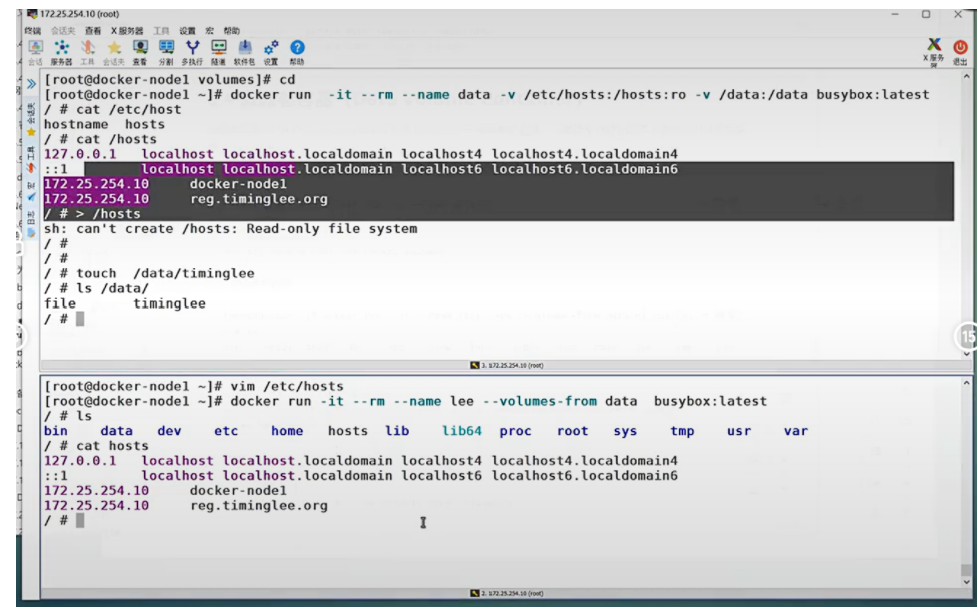Viewport: 978px width, 612px height.
Task: Click the 软件包 (Packages) toolbar icon
Action: [244, 52]
